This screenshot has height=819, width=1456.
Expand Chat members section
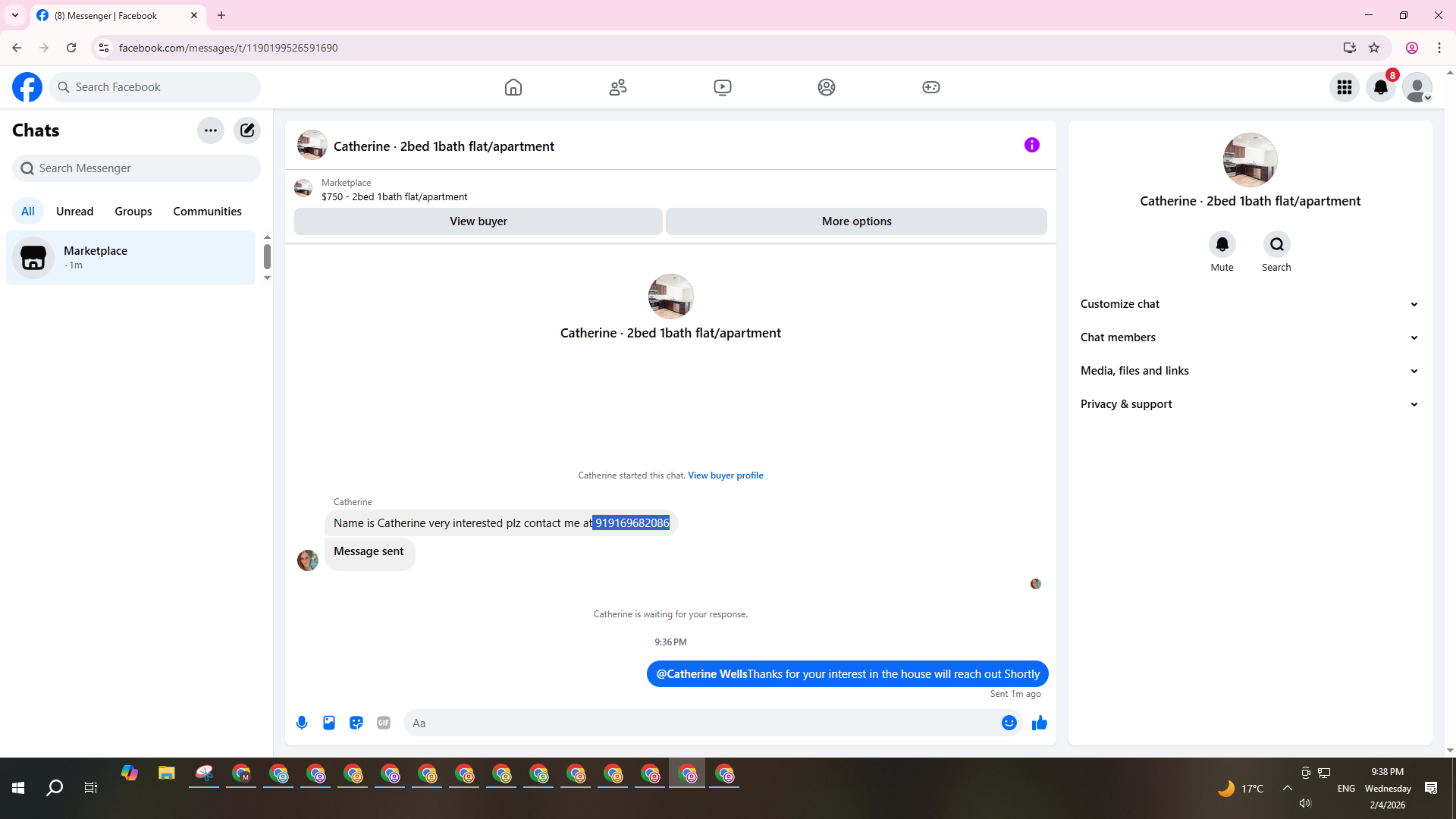tap(1249, 337)
